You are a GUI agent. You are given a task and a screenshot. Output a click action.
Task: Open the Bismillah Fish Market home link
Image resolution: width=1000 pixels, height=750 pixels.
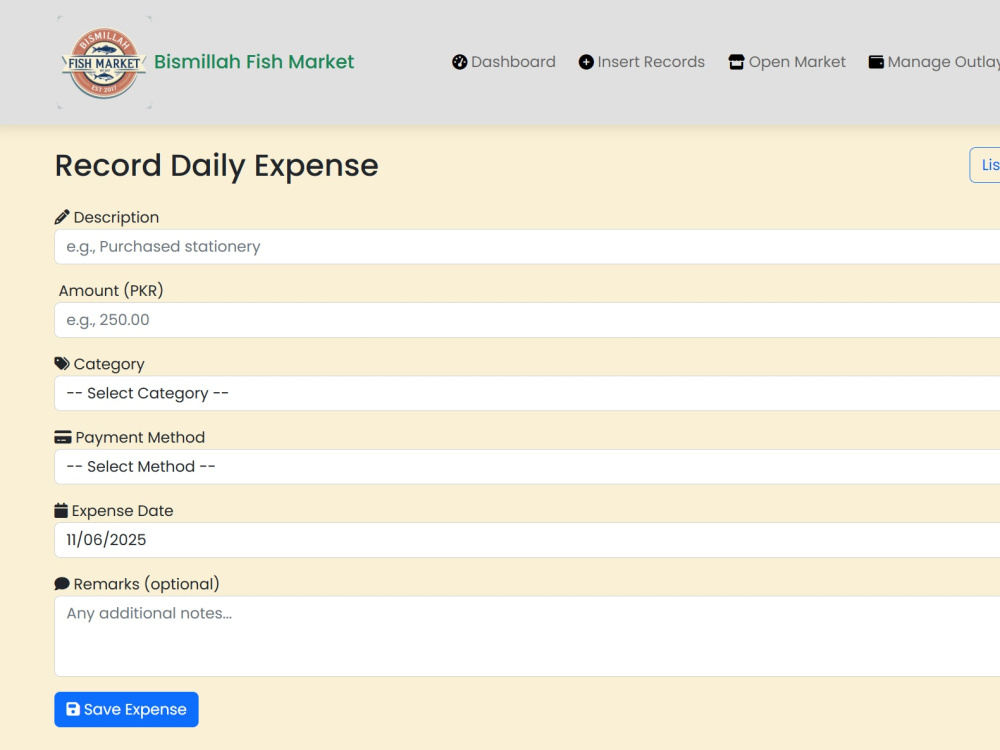pos(253,62)
